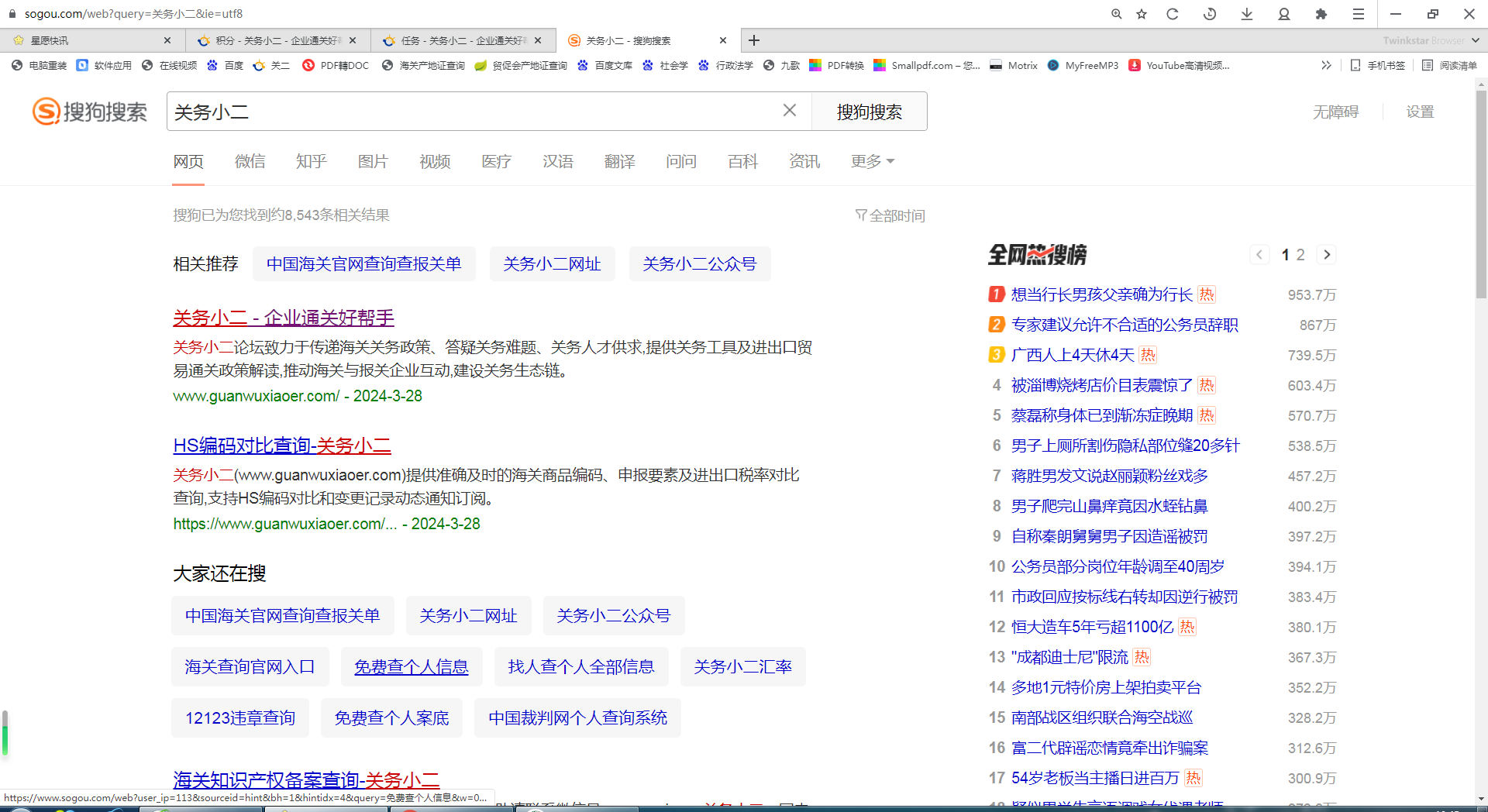Click the 搜狗搜索 search button
This screenshot has width=1488, height=812.
(x=870, y=112)
